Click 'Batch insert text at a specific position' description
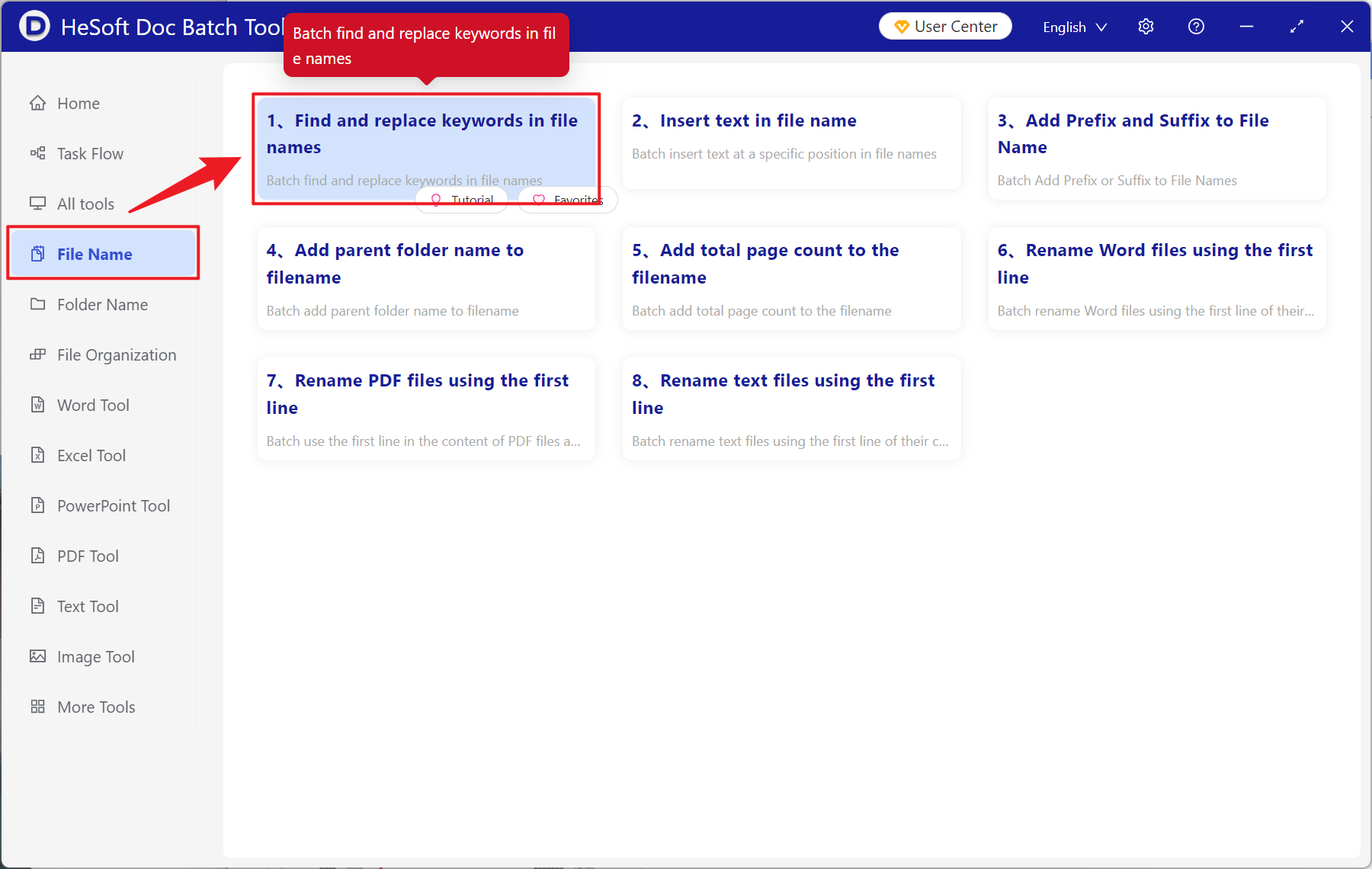 coord(784,154)
